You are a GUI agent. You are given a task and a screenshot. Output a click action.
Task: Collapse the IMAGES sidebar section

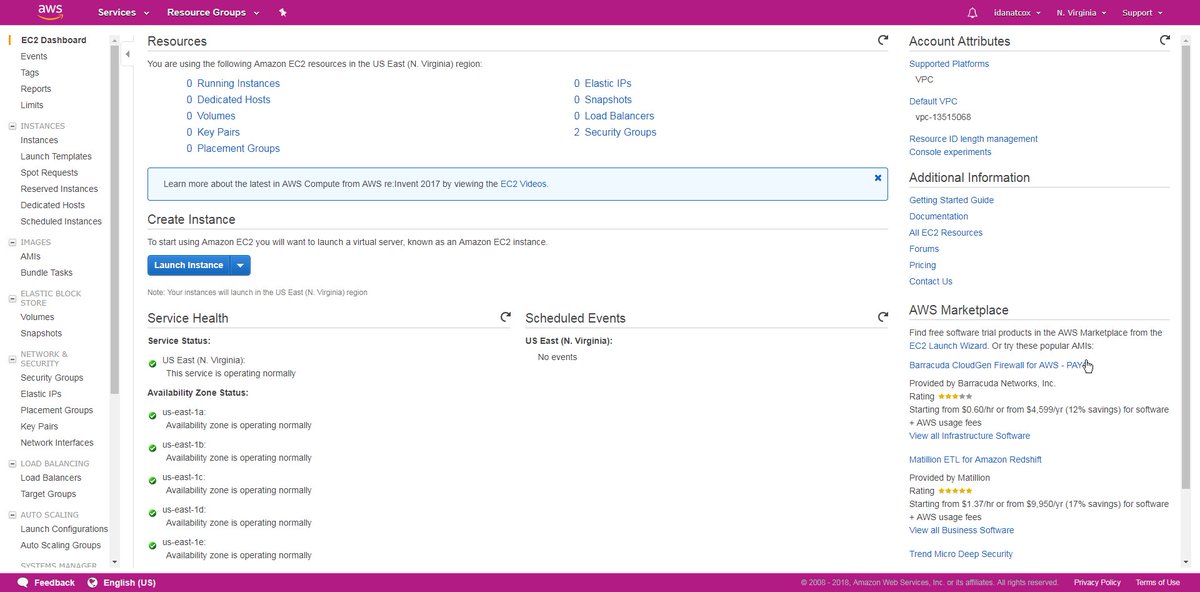(12, 242)
